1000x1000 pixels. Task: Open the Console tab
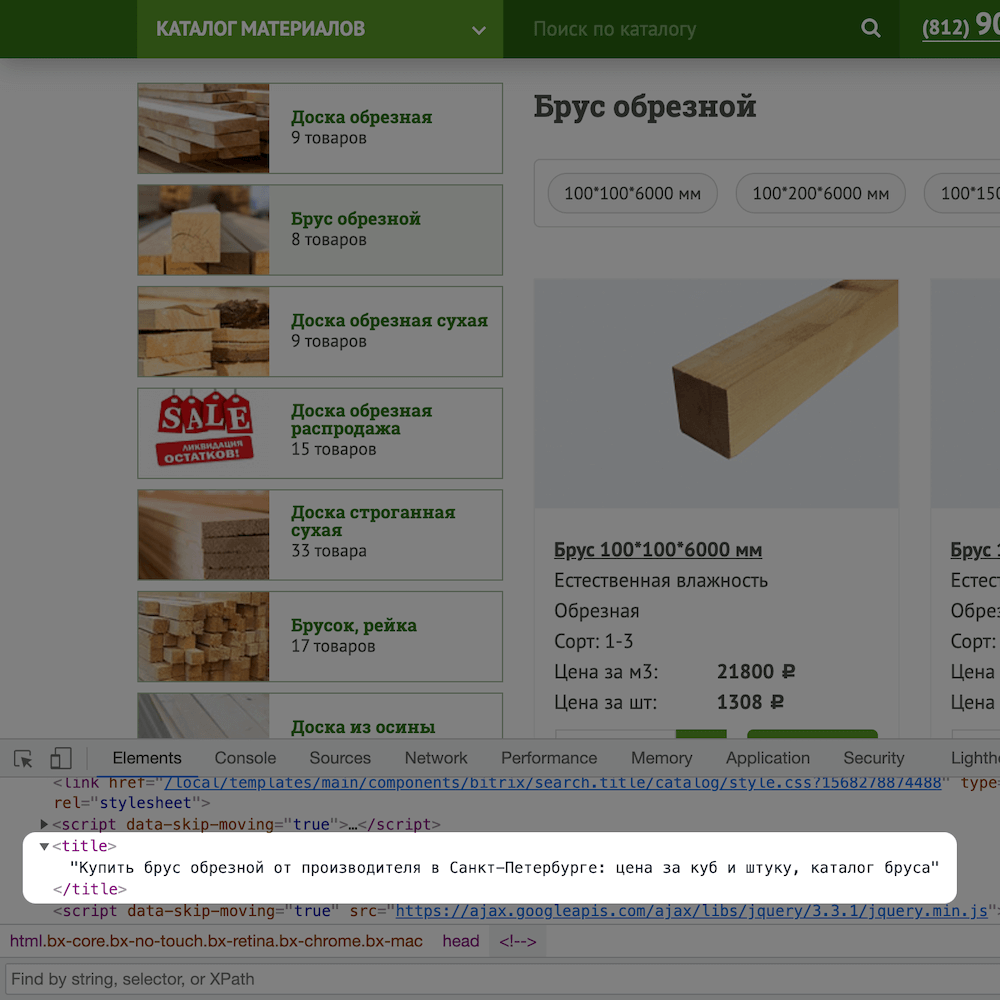tap(245, 758)
